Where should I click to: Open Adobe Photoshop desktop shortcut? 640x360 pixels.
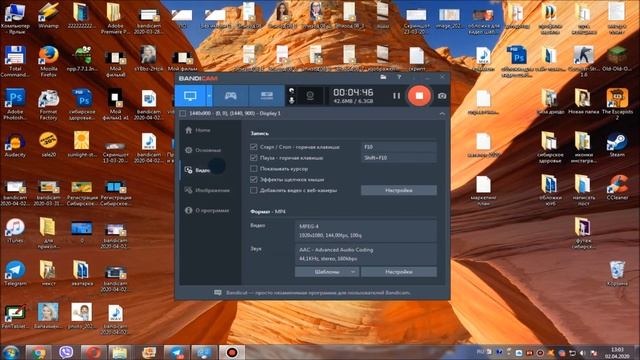tap(15, 104)
